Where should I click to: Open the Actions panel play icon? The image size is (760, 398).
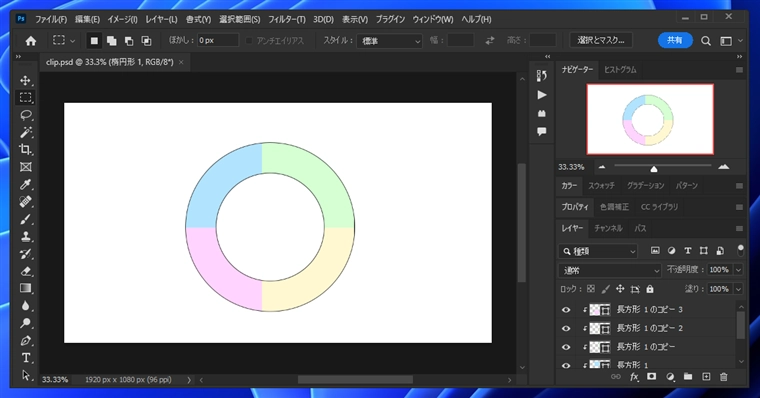[x=541, y=95]
